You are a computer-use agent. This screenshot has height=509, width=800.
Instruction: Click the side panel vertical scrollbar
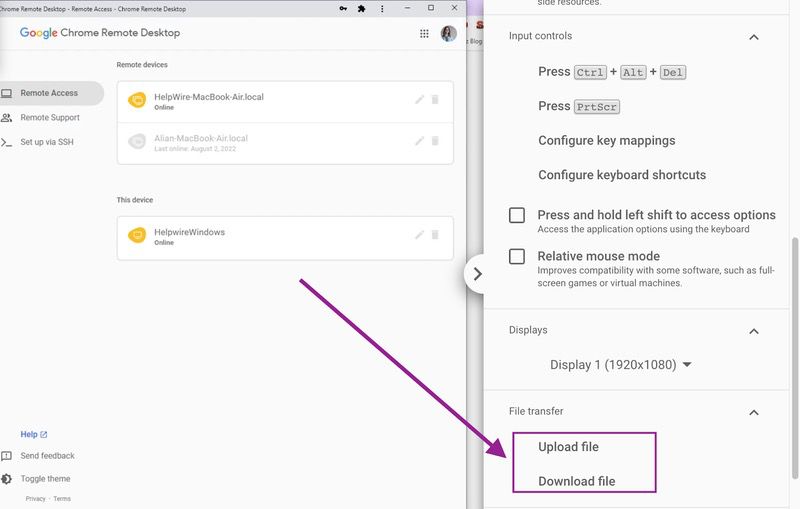(x=794, y=358)
